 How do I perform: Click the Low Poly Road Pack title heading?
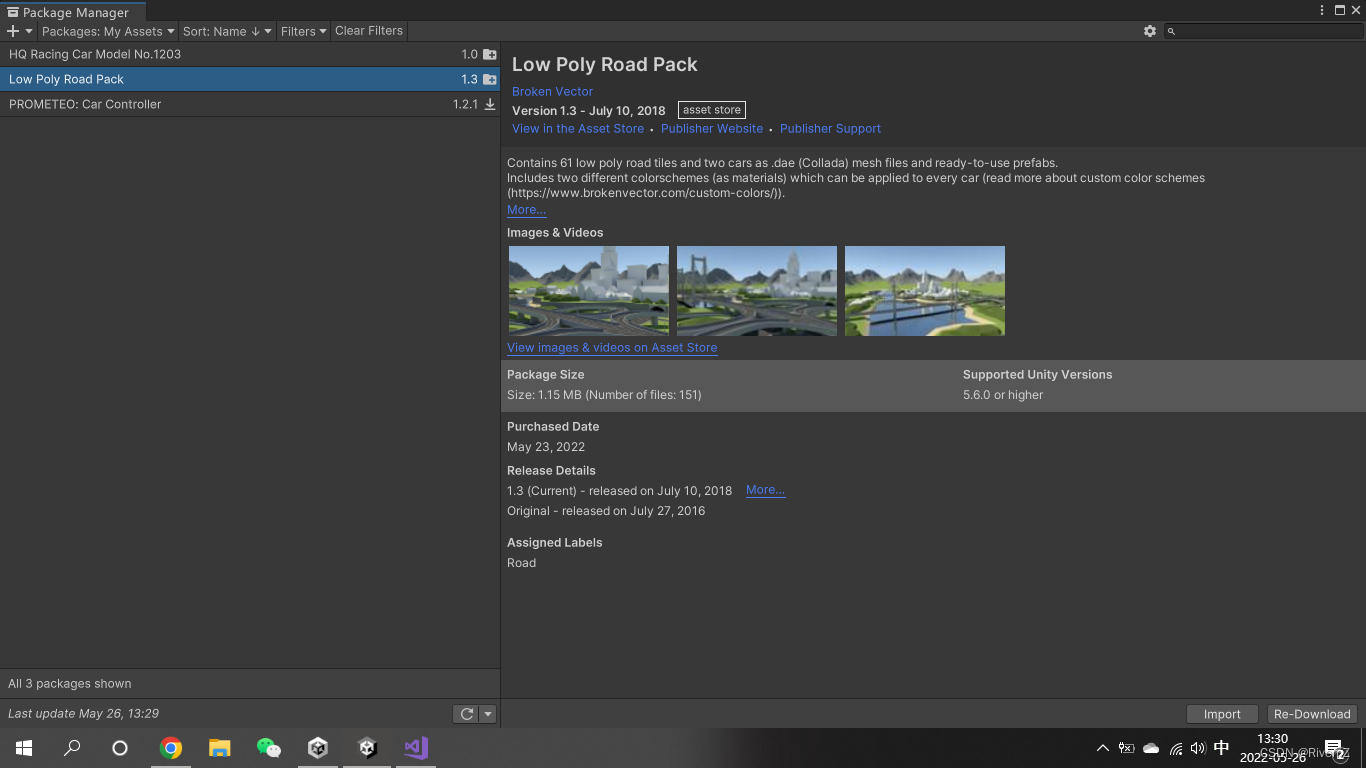point(605,64)
